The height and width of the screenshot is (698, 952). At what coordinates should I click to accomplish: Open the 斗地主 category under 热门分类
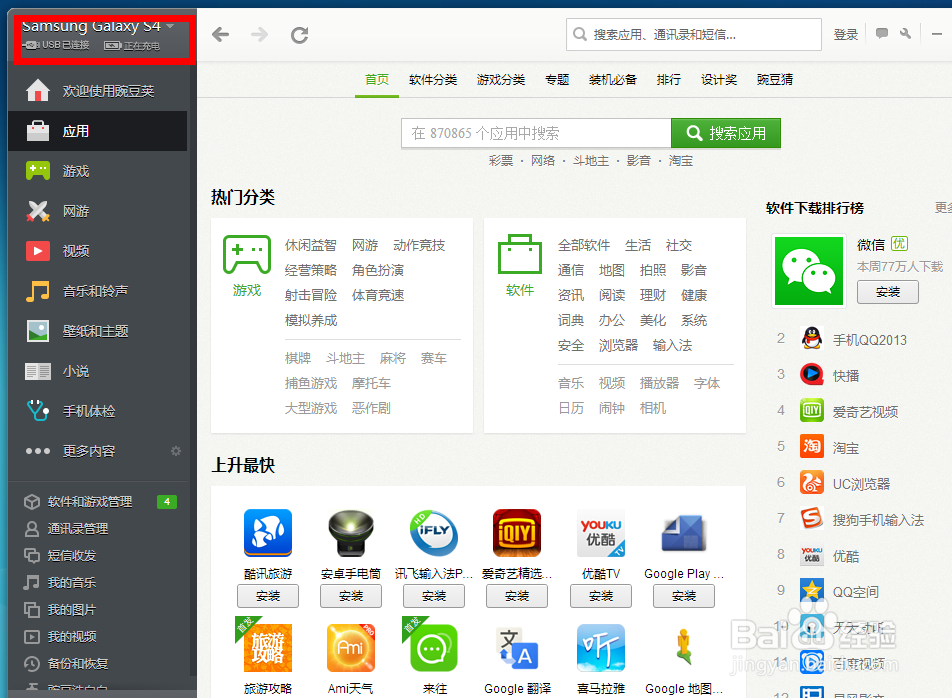click(345, 358)
